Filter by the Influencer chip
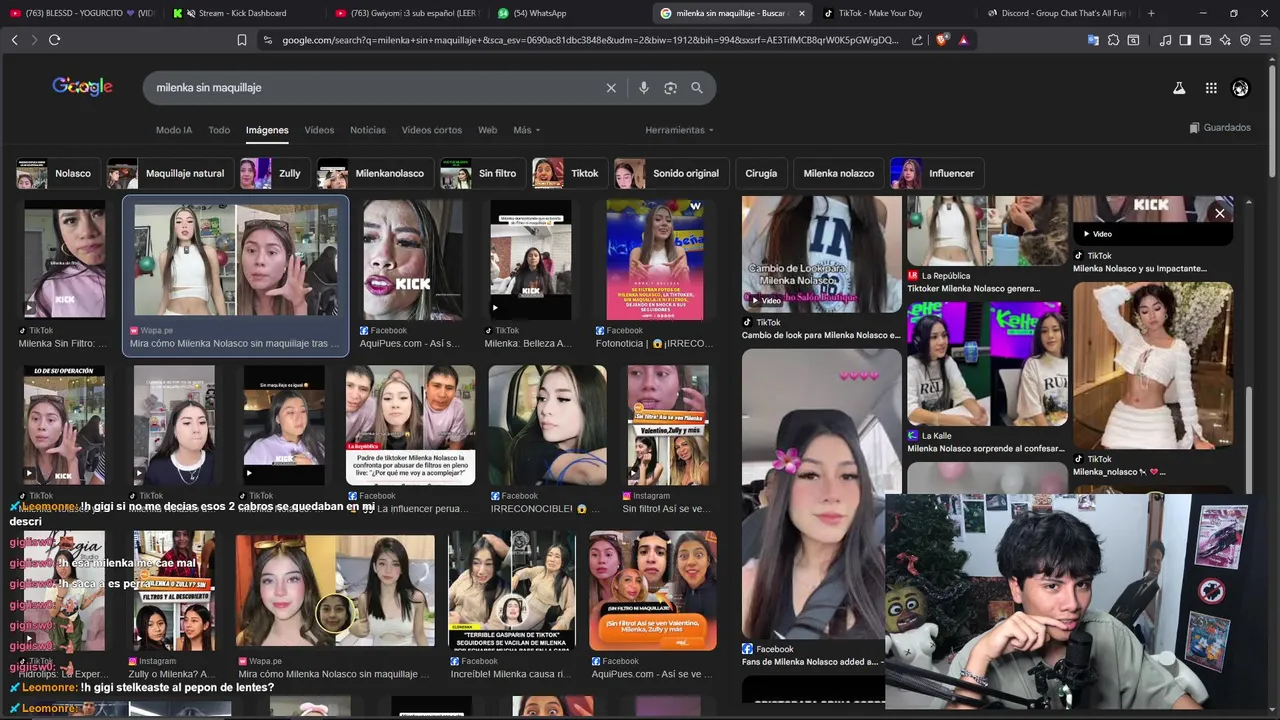1280x720 pixels. coord(936,173)
